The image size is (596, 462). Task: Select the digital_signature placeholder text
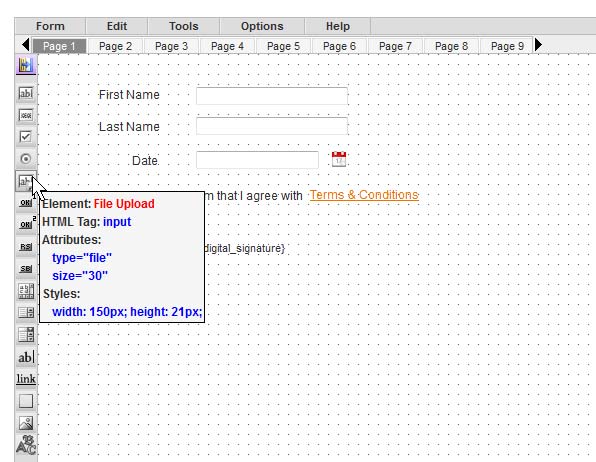tap(245, 248)
